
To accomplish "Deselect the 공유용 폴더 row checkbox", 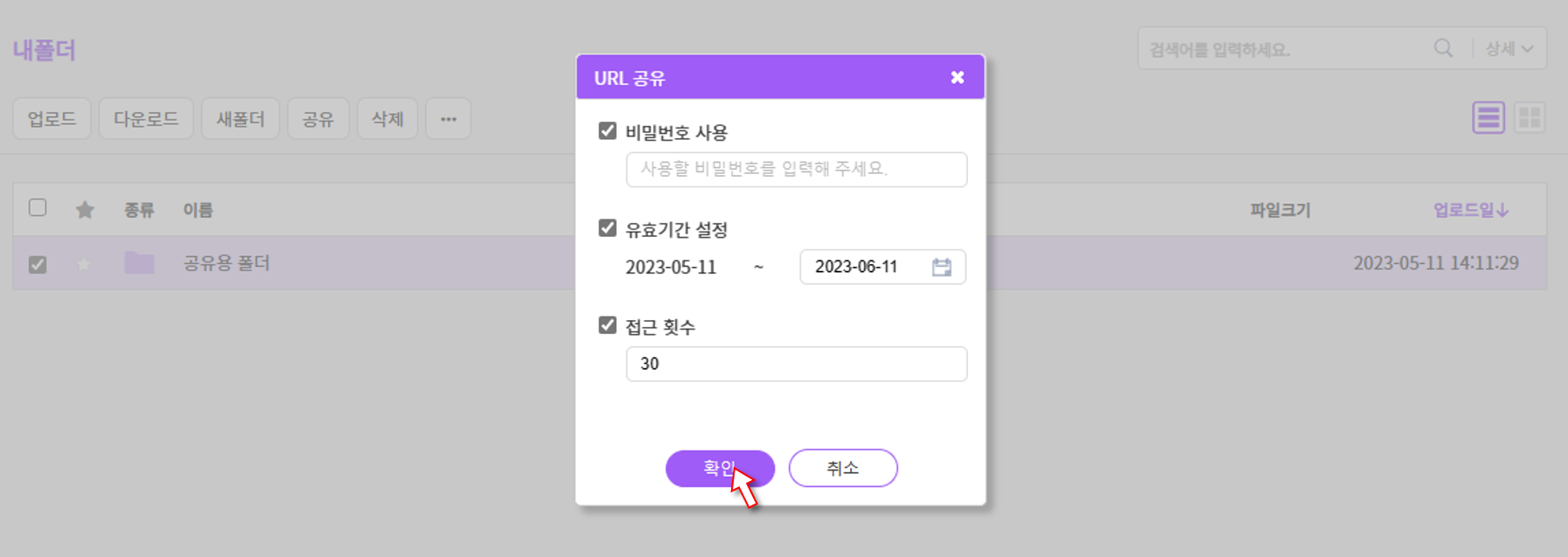I will [x=38, y=264].
